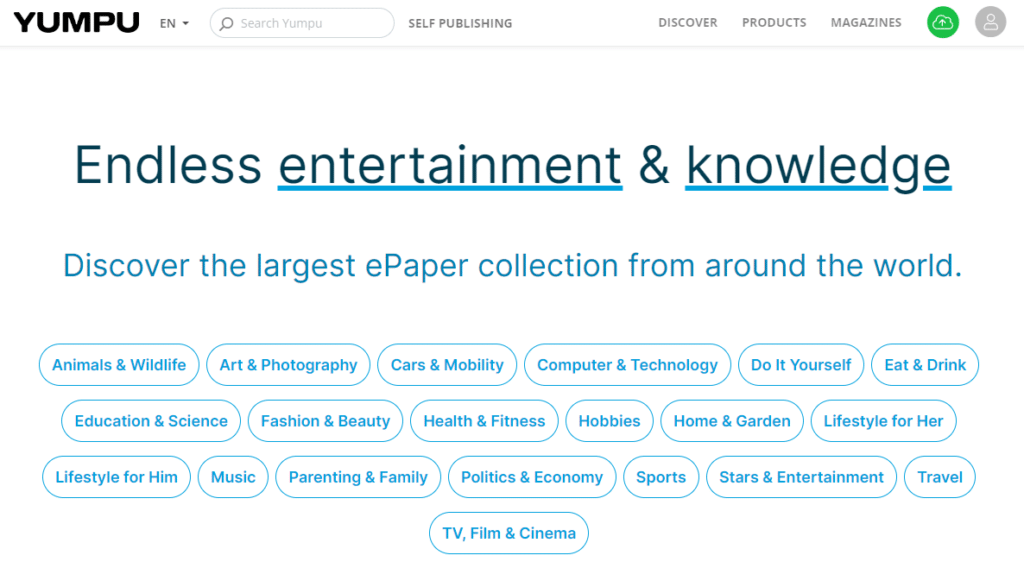Select the Art & Photography category
1024x568 pixels.
(x=288, y=365)
